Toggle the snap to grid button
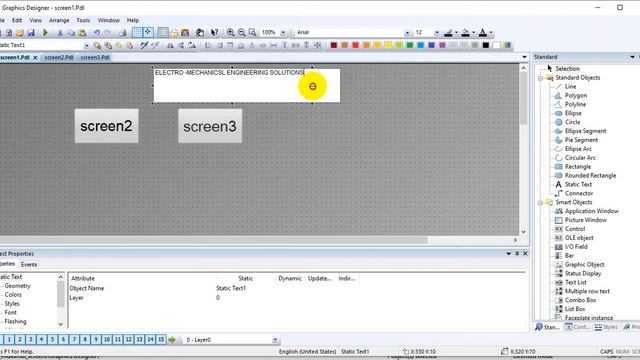 [148, 33]
